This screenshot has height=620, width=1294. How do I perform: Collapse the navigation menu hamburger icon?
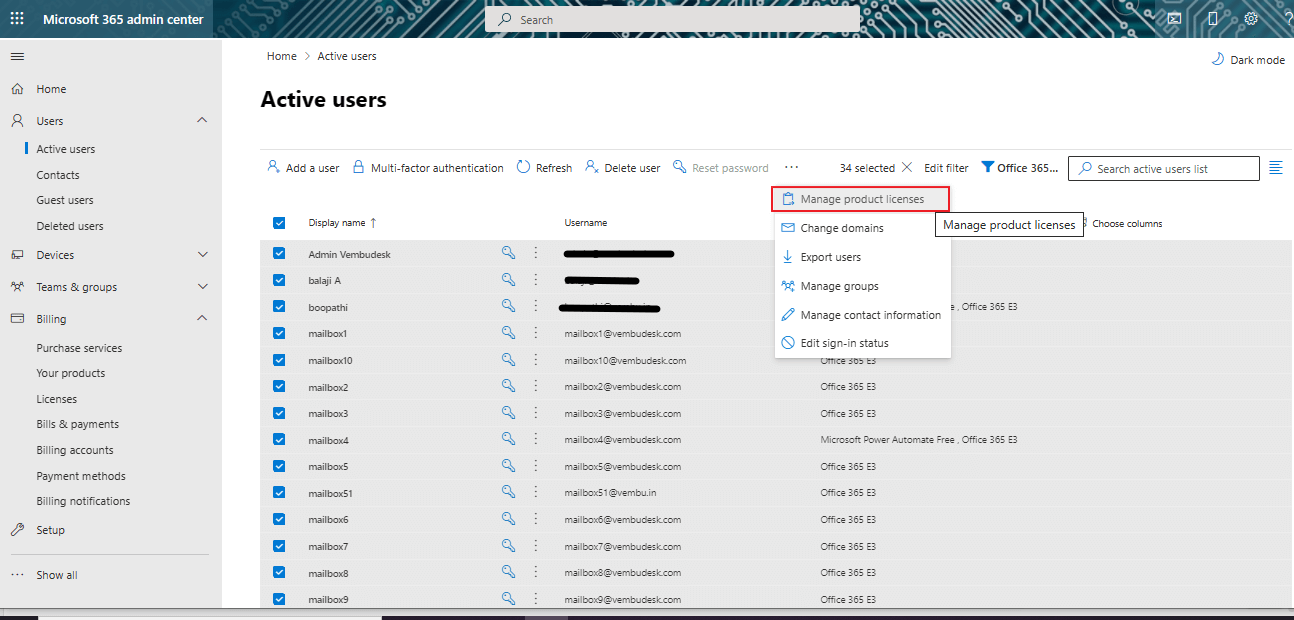(17, 56)
